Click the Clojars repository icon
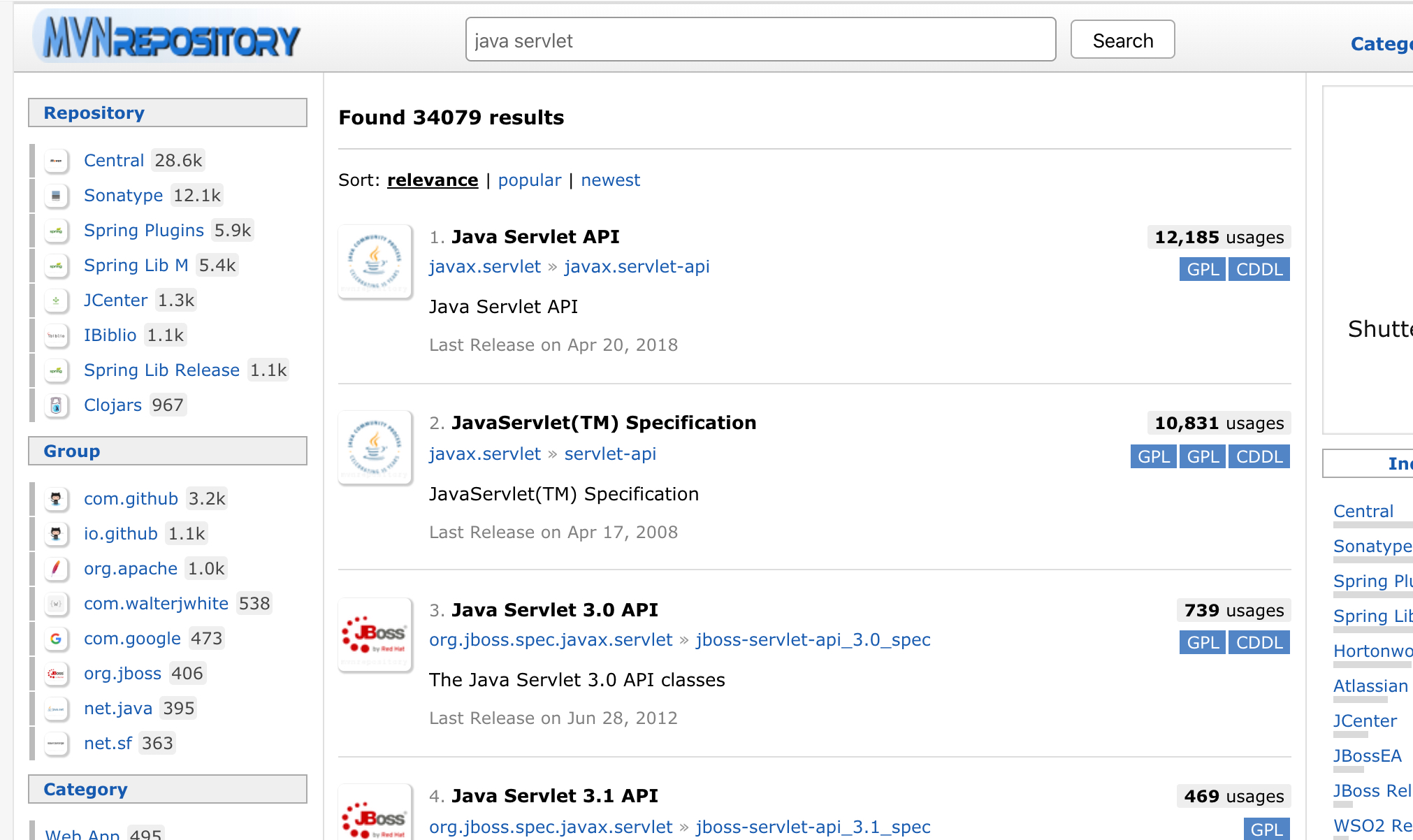 click(x=56, y=405)
